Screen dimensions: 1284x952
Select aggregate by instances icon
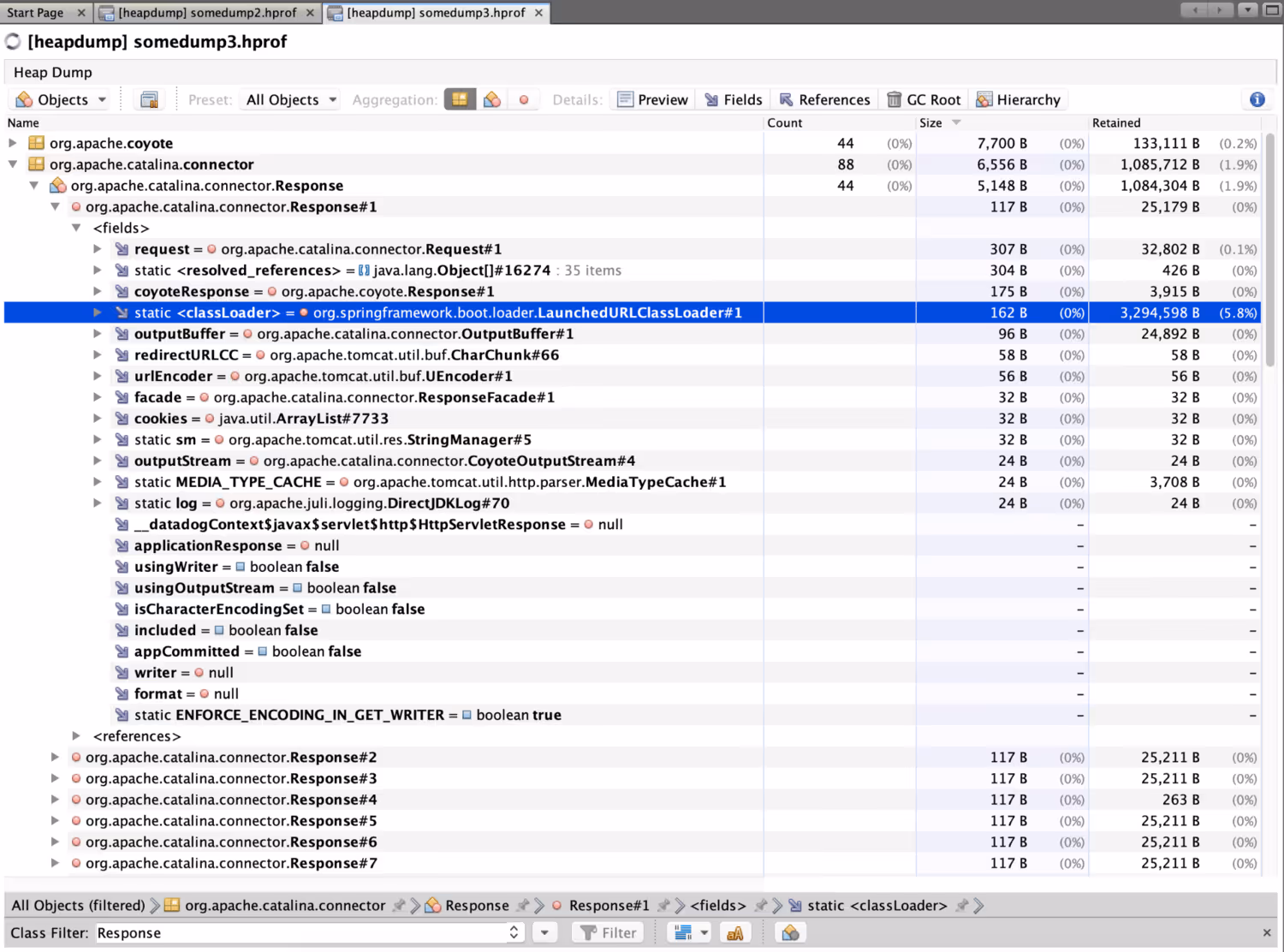[524, 99]
